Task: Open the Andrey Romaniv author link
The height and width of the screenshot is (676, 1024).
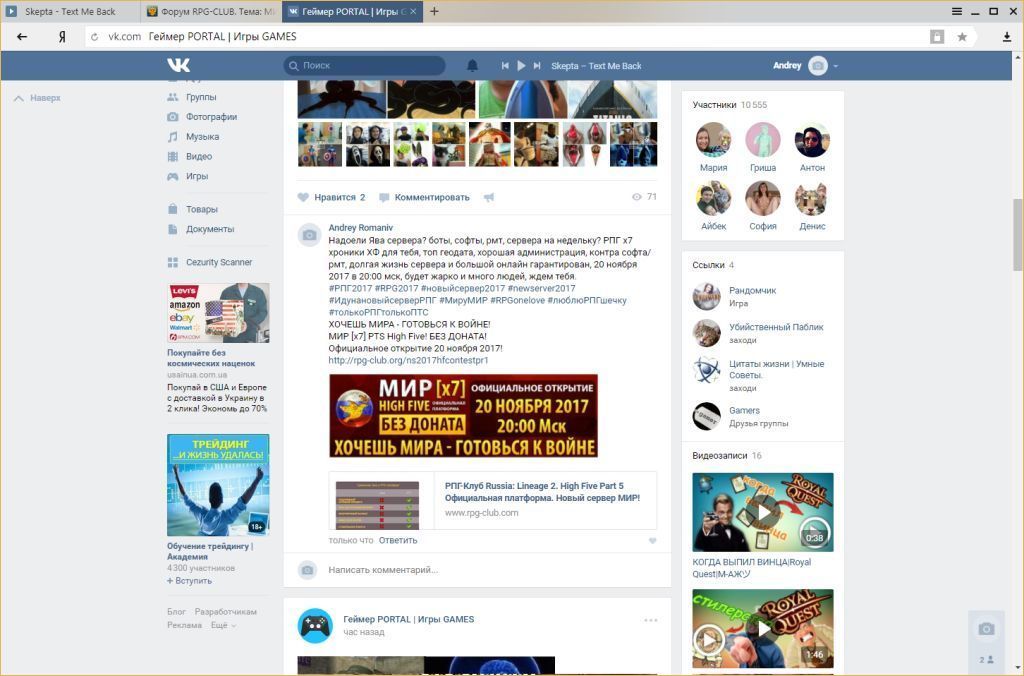Action: click(x=360, y=227)
